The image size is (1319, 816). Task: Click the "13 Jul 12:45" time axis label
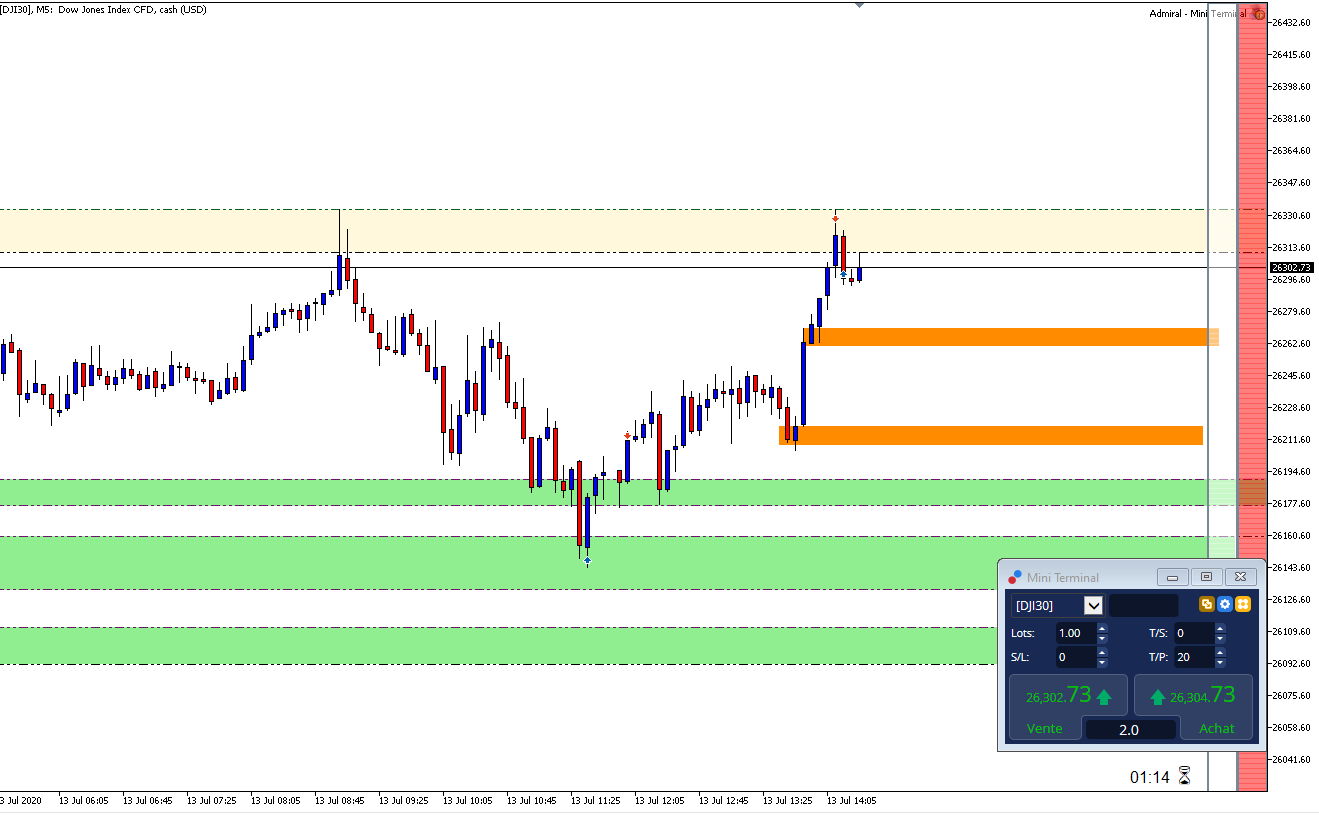click(724, 800)
